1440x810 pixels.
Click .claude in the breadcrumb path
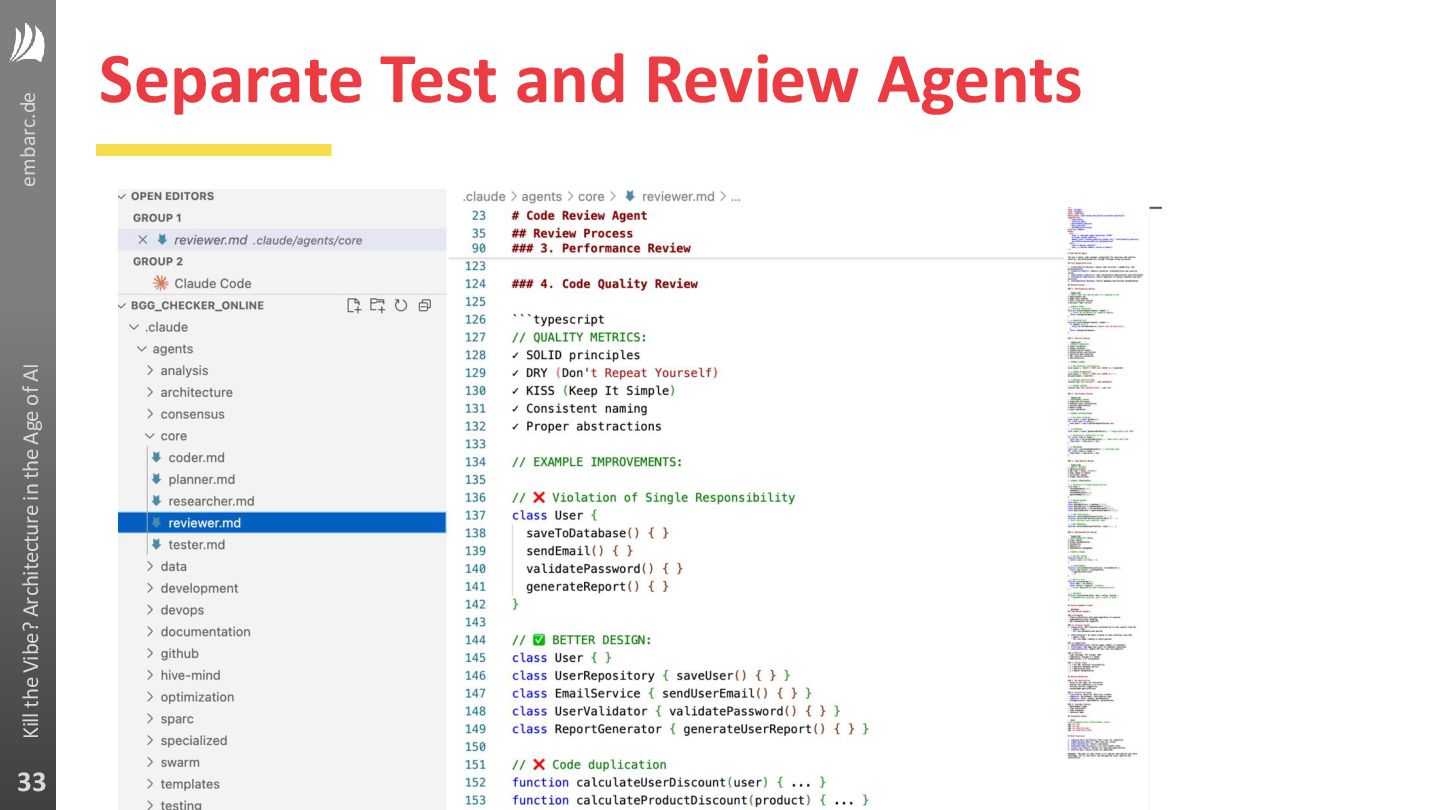[x=484, y=196]
